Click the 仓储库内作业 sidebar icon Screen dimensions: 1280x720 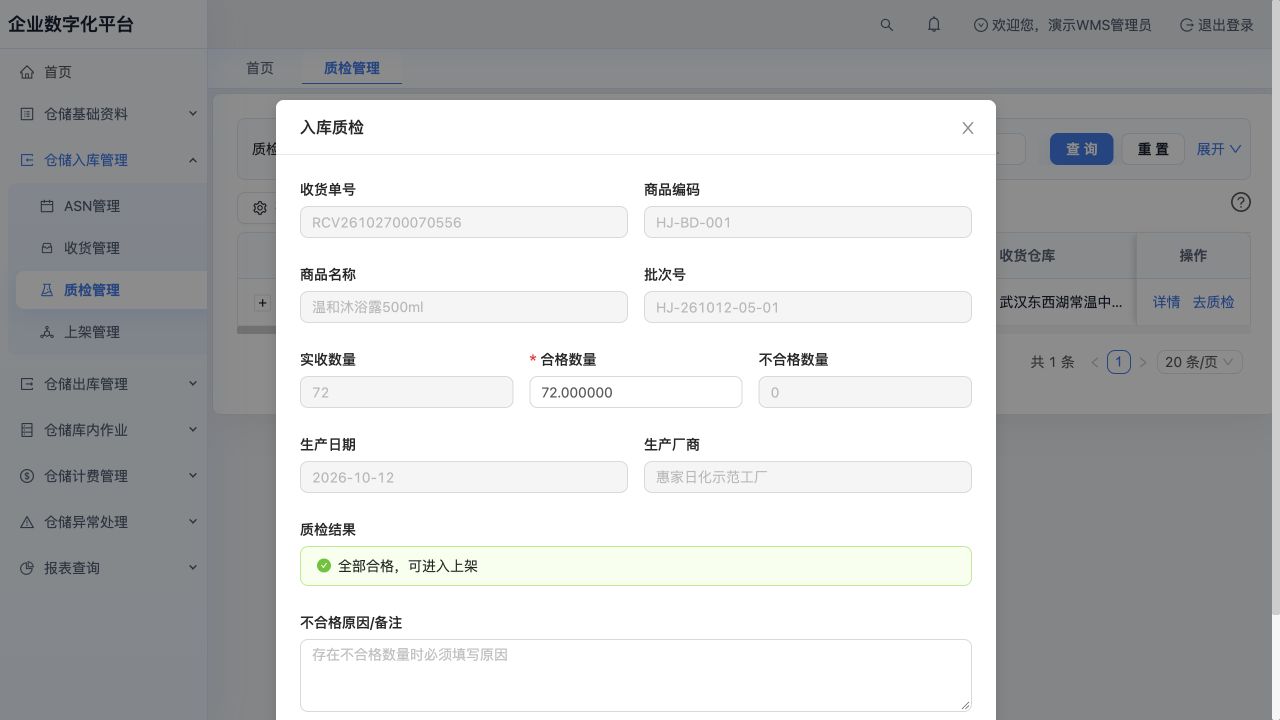(27, 430)
